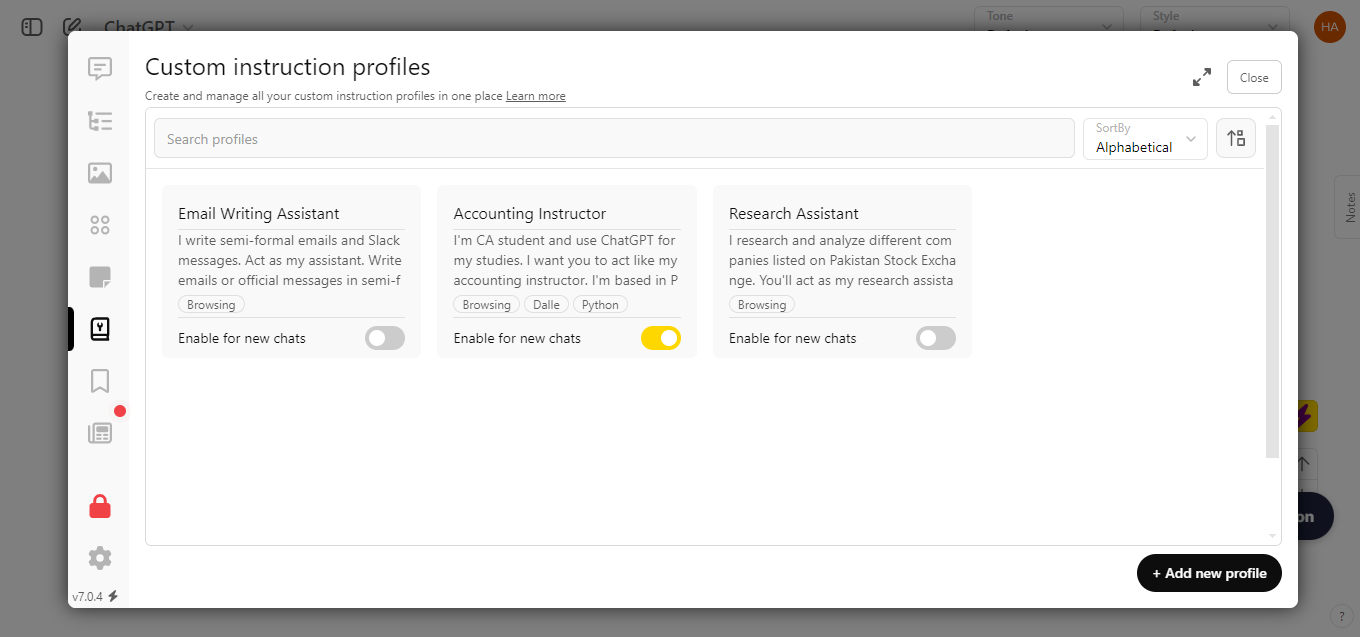Enable Research Assistant for new chats
Screen dimensions: 1360x637
pyautogui.click(x=936, y=338)
